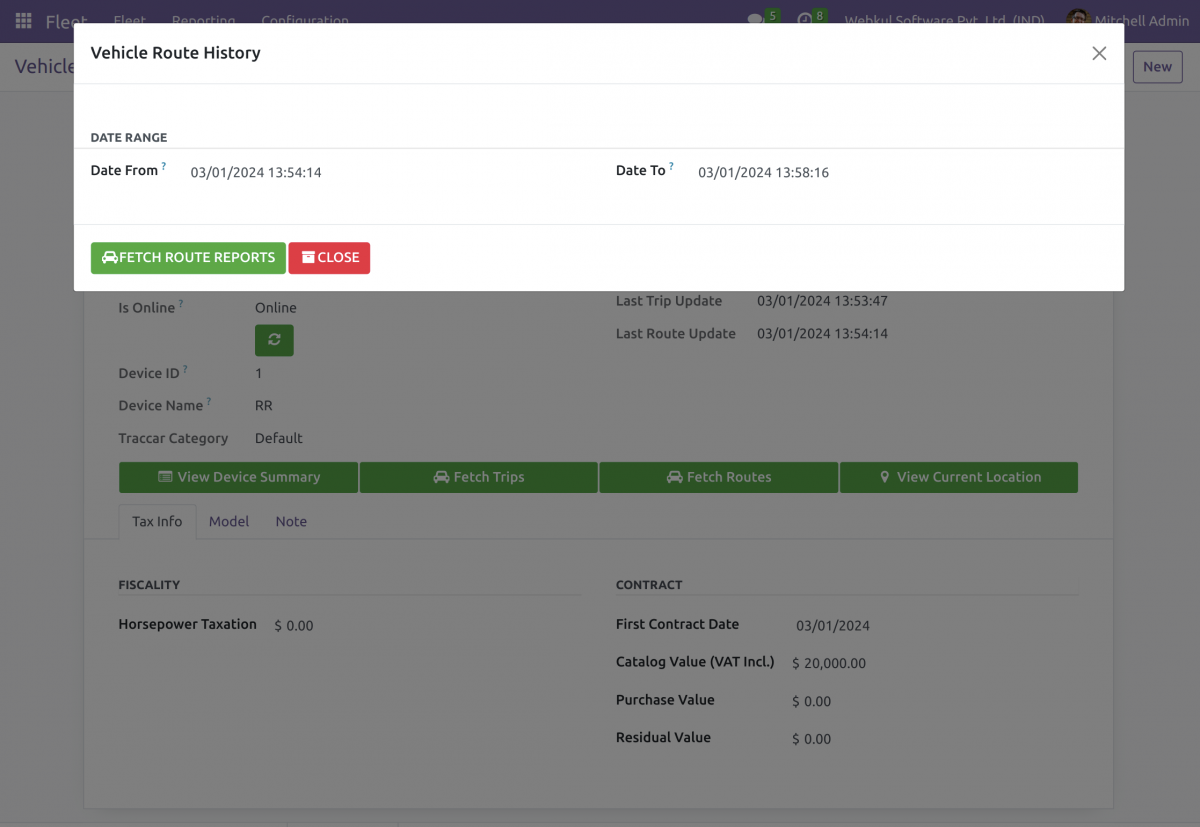Click View Device Summary button

pyautogui.click(x=238, y=477)
